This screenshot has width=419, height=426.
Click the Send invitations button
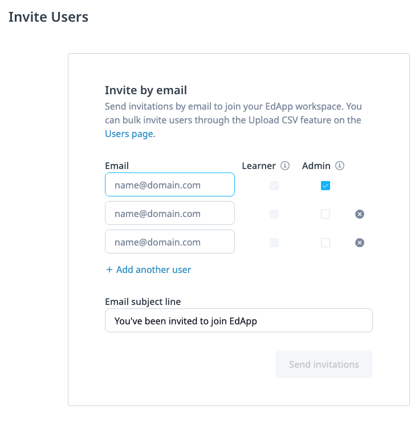pos(324,364)
